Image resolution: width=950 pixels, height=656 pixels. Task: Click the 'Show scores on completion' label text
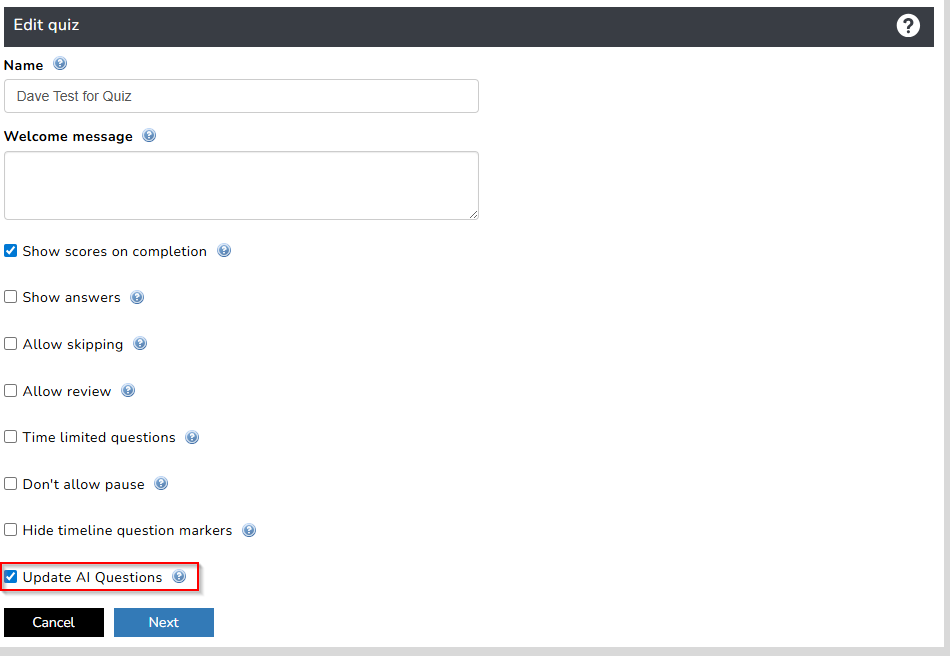coord(115,251)
